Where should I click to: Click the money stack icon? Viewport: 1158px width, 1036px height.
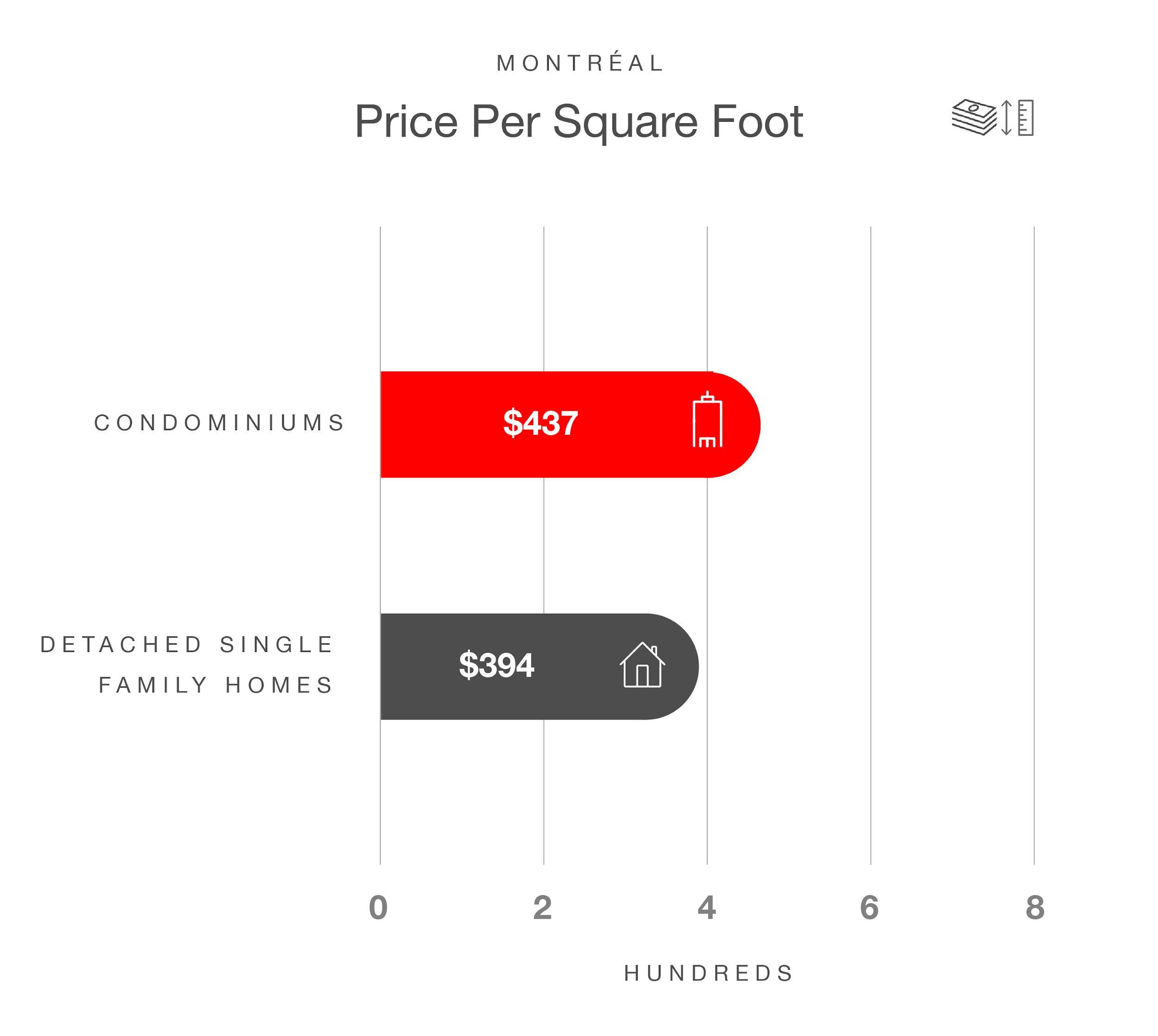coord(974,117)
